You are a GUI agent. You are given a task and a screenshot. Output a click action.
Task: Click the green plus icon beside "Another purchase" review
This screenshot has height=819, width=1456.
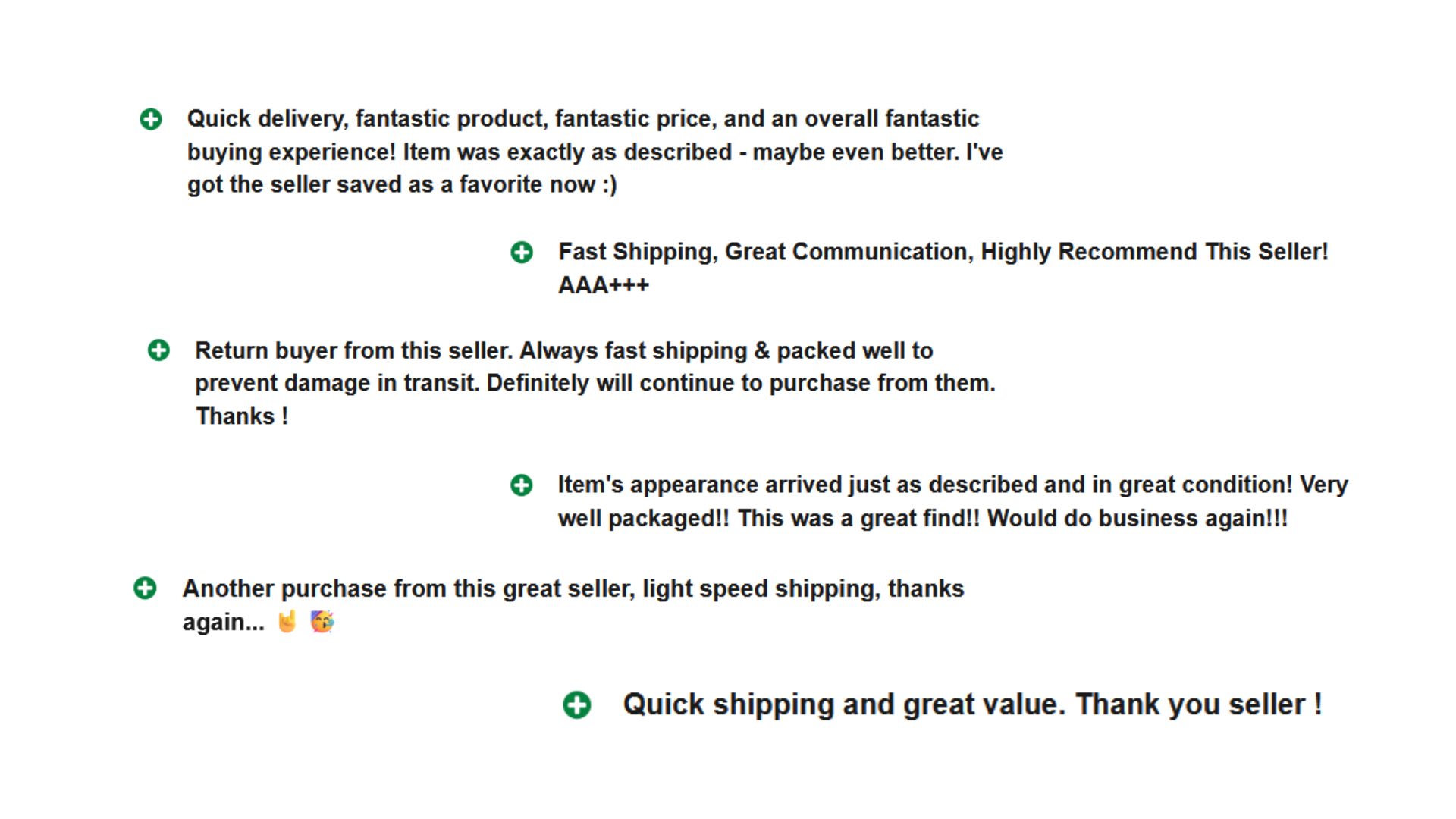145,588
